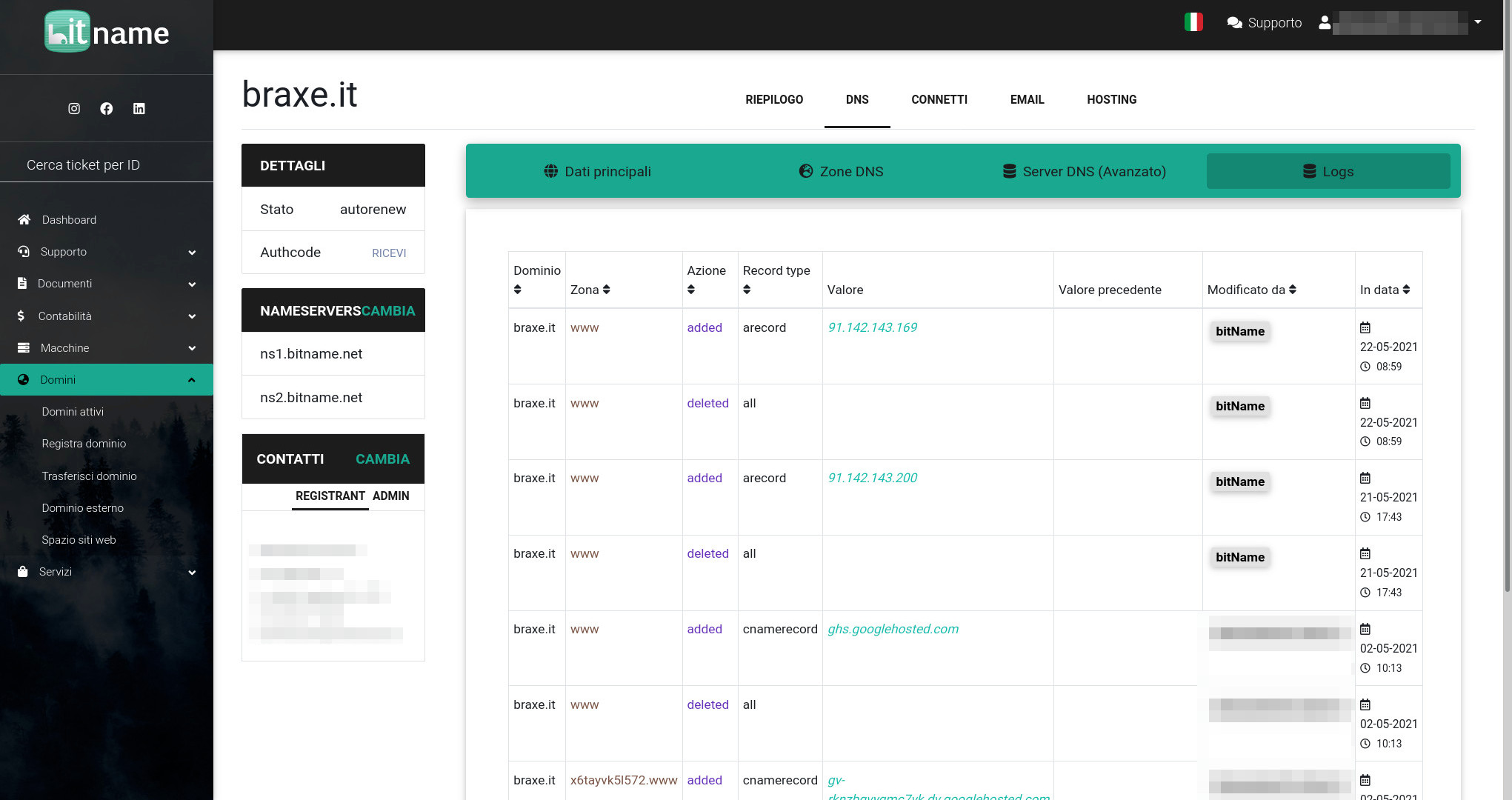The height and width of the screenshot is (800, 1512).
Task: Open Trasferisci dominio in sidebar
Action: [89, 476]
